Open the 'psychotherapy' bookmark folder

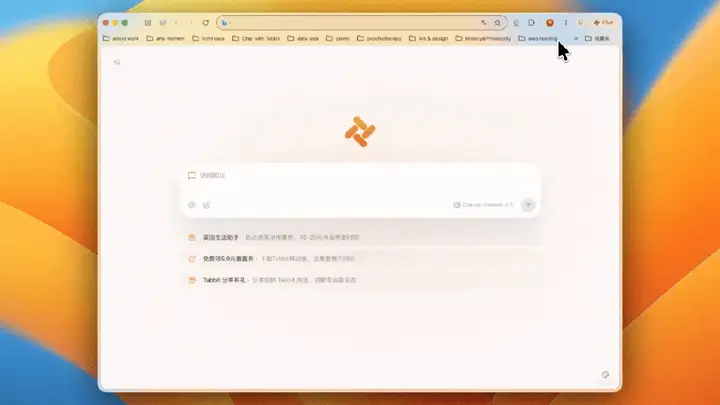[x=379, y=39]
